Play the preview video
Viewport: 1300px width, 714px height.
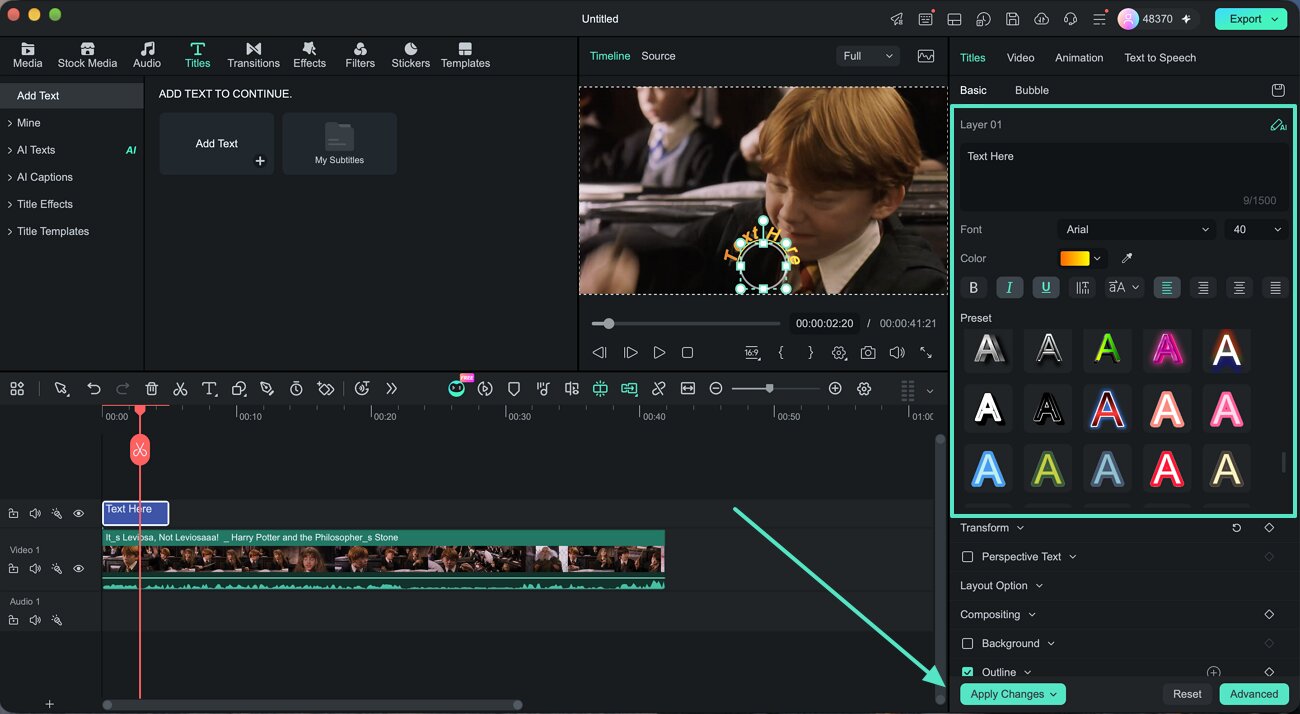(659, 353)
